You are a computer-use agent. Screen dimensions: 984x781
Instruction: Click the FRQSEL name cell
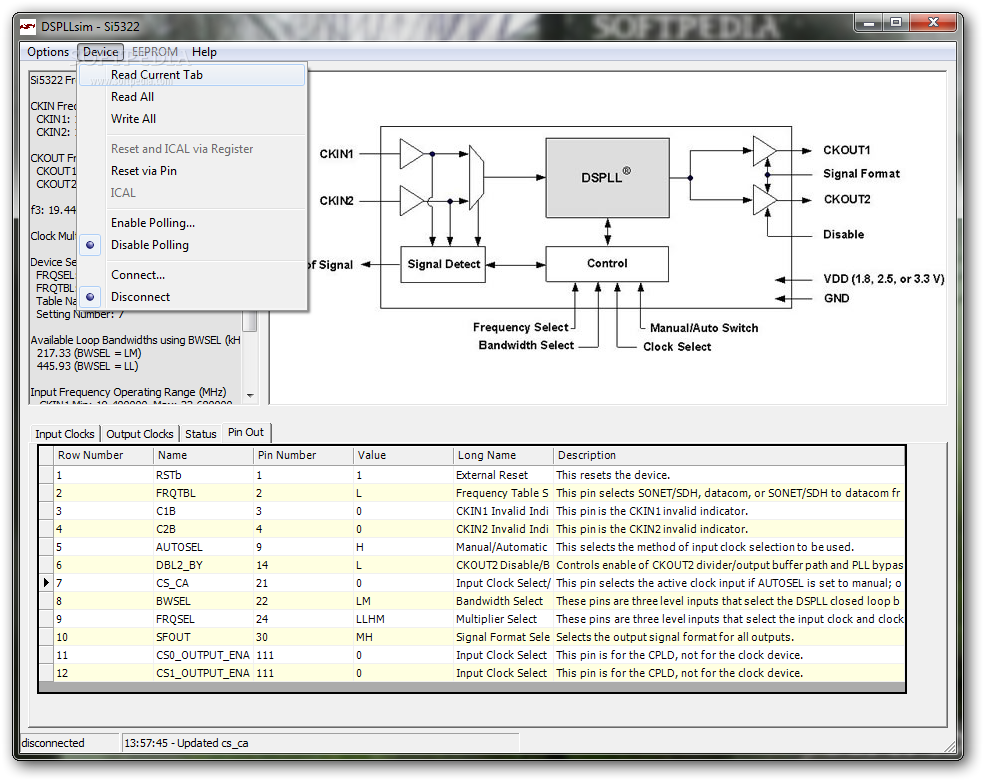204,619
